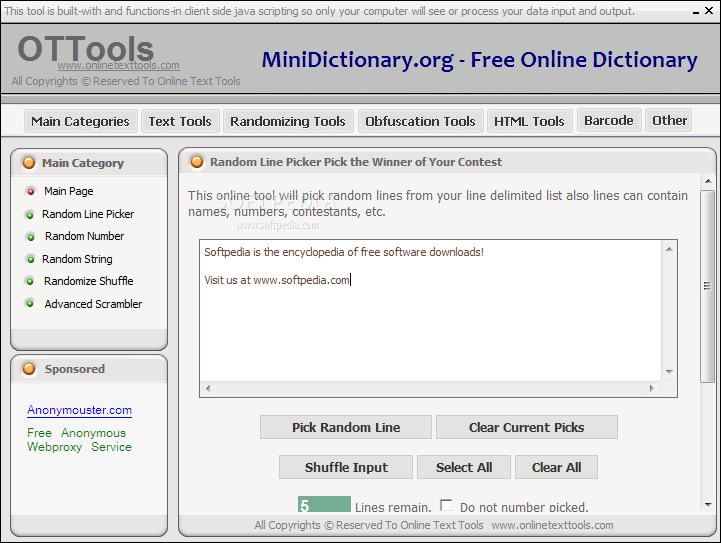Open Random Number tool
The image size is (721, 543).
coord(85,236)
